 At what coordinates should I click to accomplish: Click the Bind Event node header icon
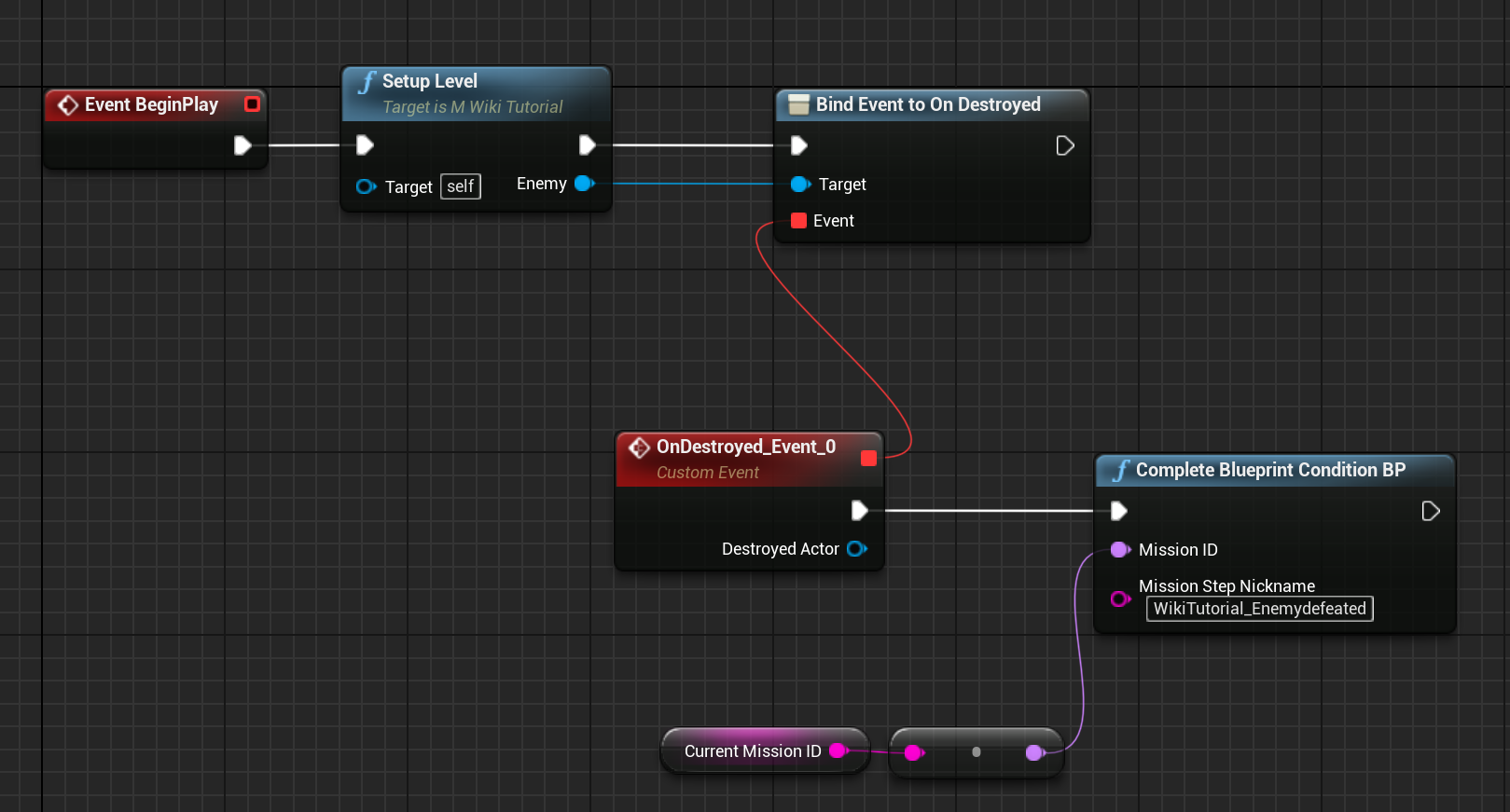pos(798,104)
